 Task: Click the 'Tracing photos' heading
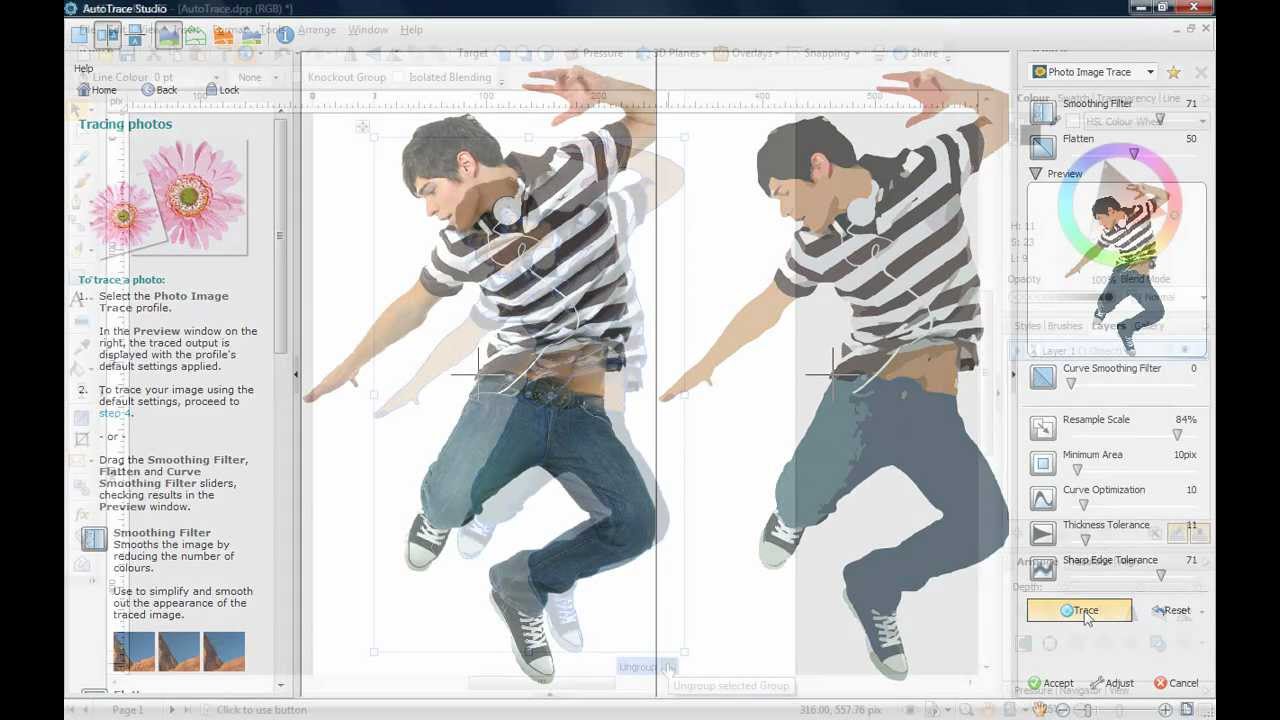(125, 124)
